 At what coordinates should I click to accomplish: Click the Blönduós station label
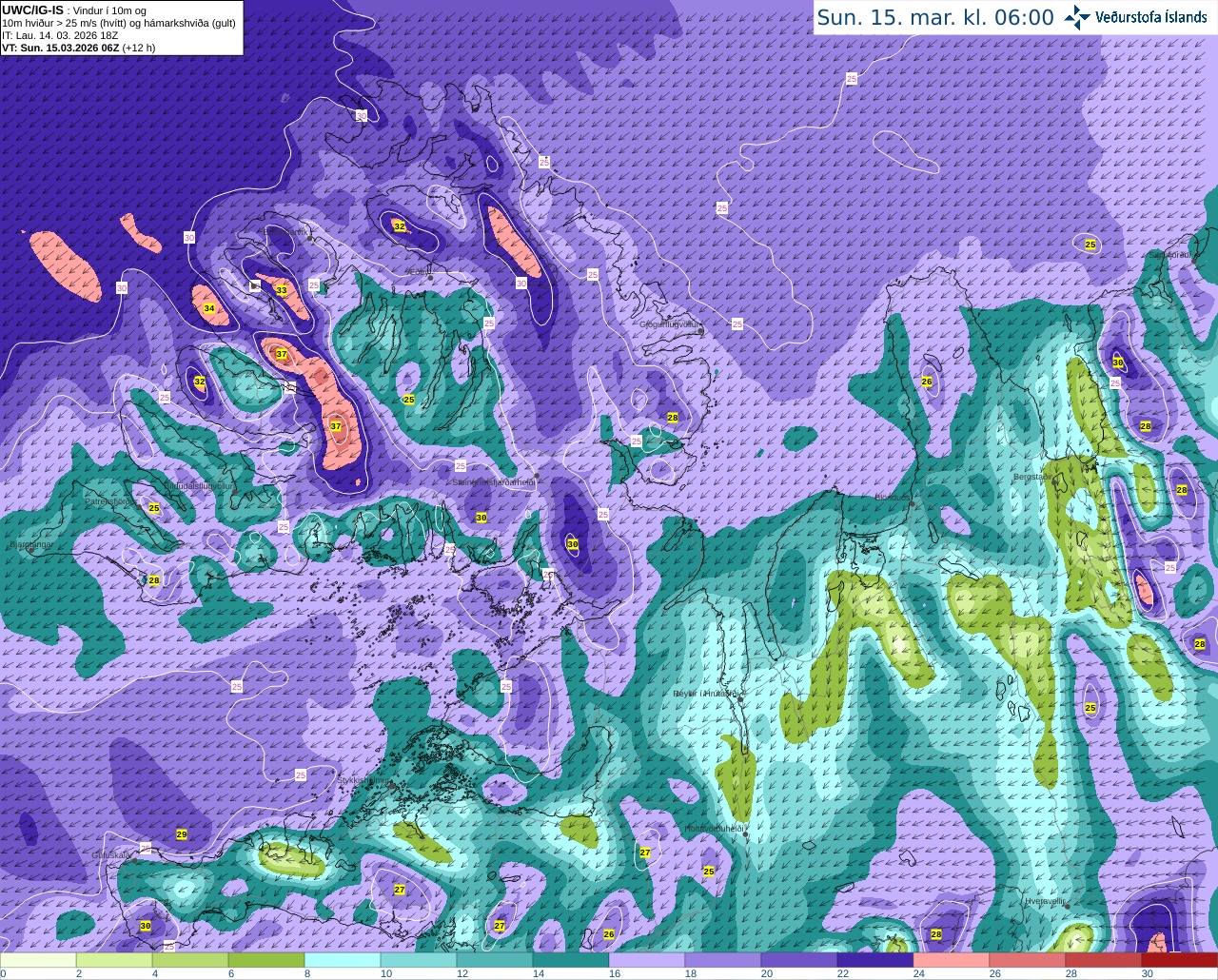click(893, 497)
